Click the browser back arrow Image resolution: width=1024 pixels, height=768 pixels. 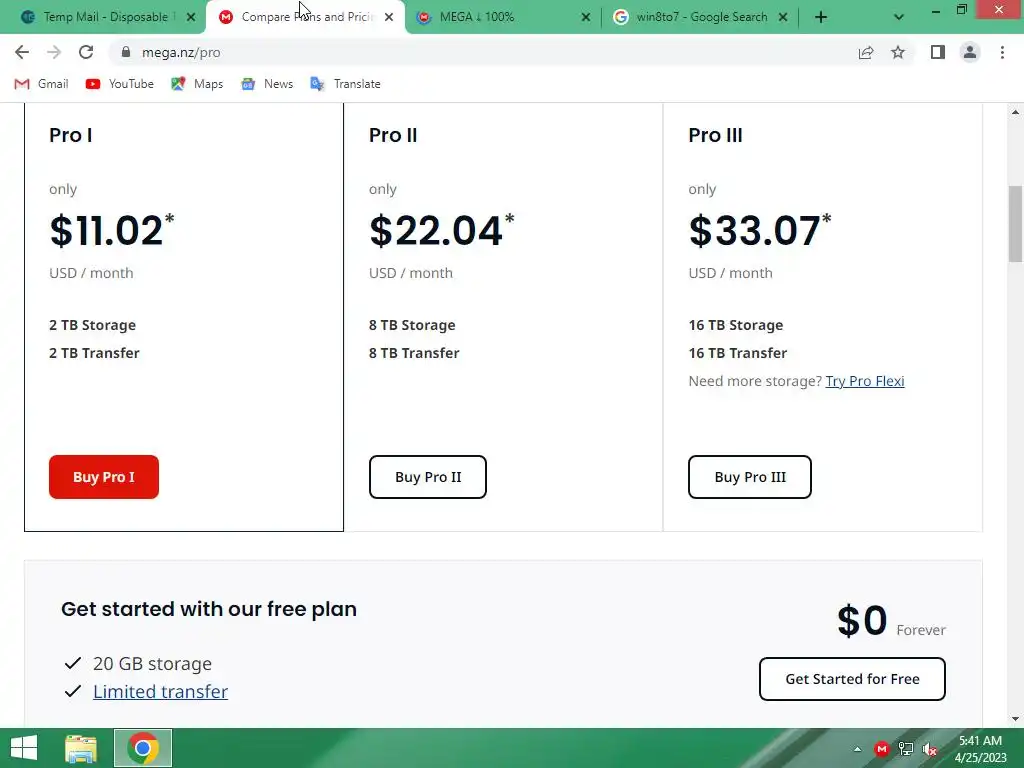(x=22, y=52)
